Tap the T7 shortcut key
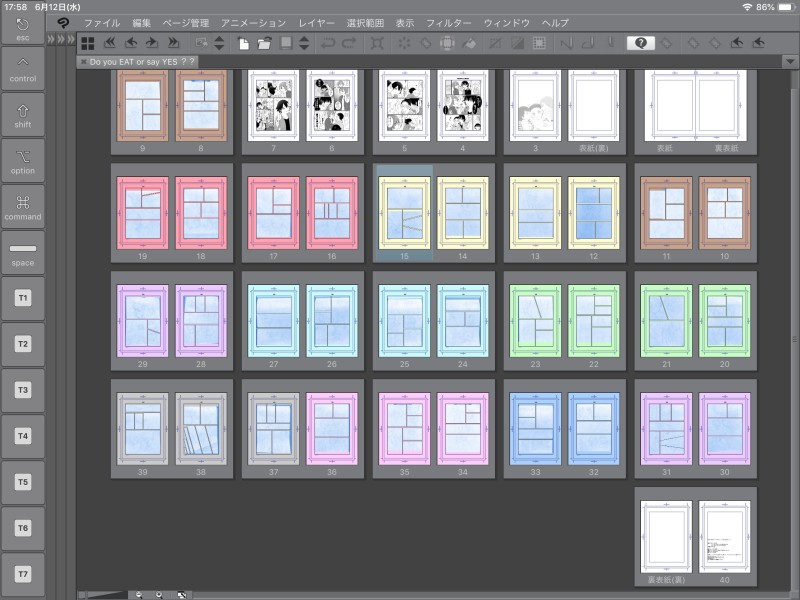Image resolution: width=800 pixels, height=600 pixels. [22, 574]
